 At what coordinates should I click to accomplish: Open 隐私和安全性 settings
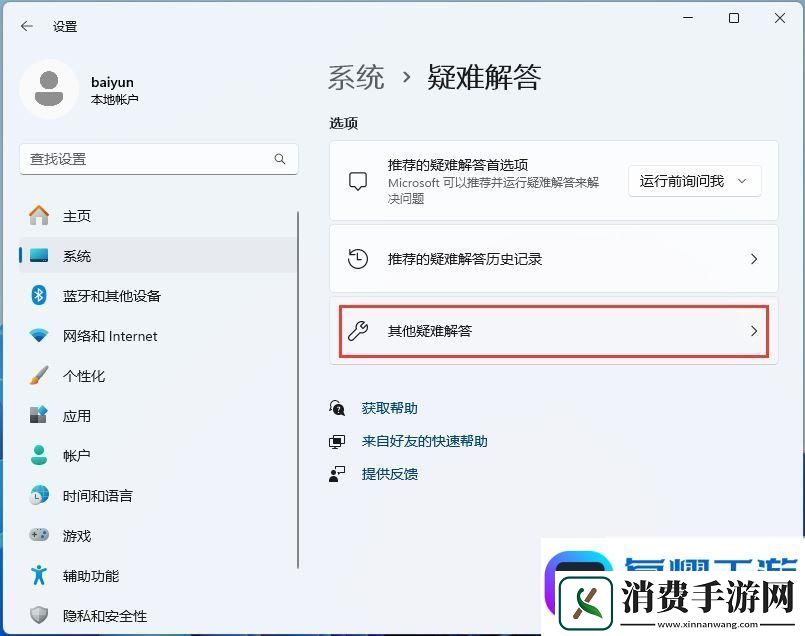[x=158, y=615]
